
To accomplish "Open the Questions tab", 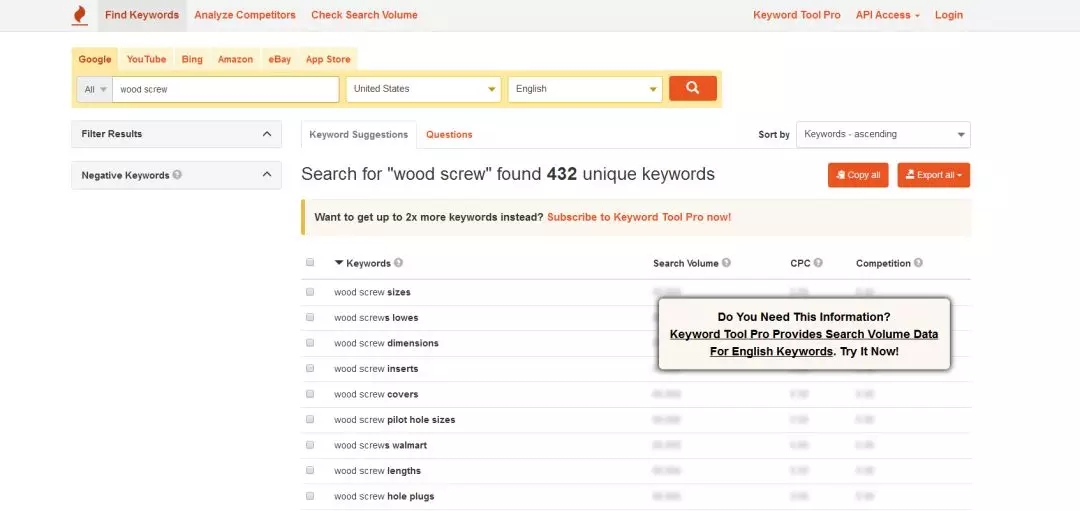I will pyautogui.click(x=449, y=134).
